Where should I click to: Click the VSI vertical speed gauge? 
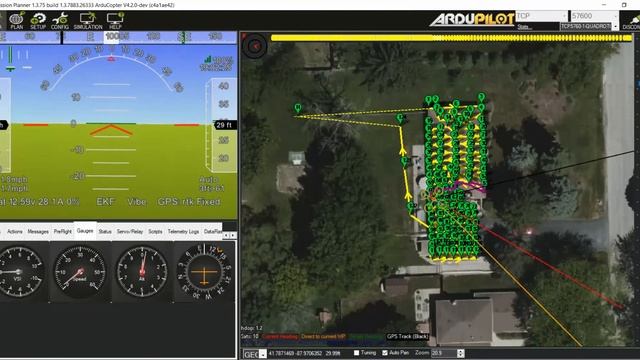click(x=19, y=271)
